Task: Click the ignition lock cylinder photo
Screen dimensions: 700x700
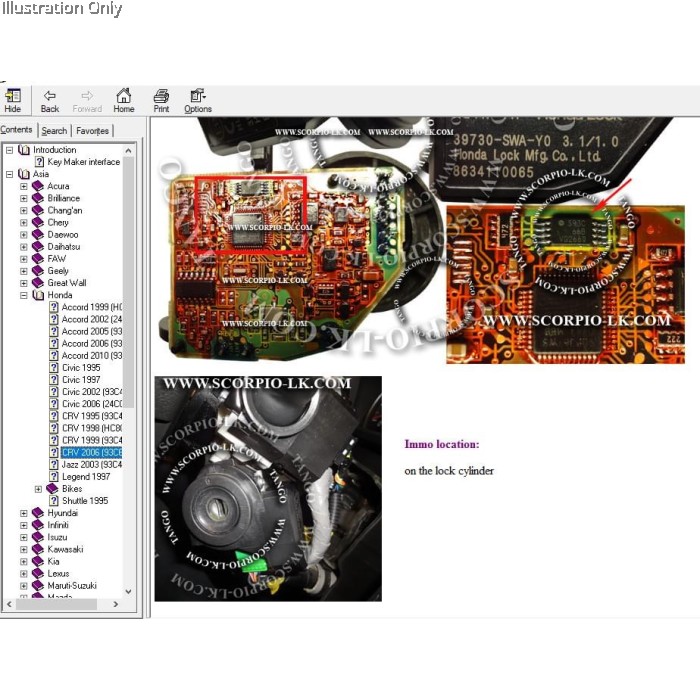Action: (268, 489)
